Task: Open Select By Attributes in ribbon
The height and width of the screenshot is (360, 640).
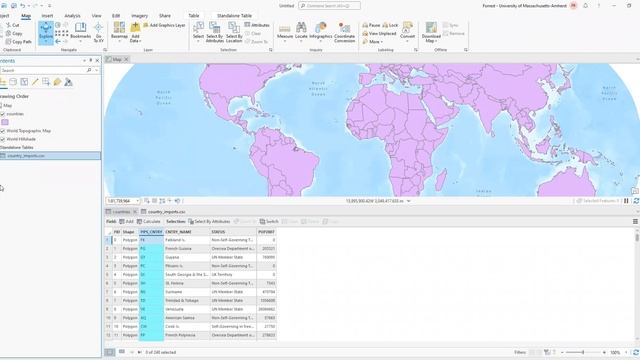Action: click(x=215, y=32)
